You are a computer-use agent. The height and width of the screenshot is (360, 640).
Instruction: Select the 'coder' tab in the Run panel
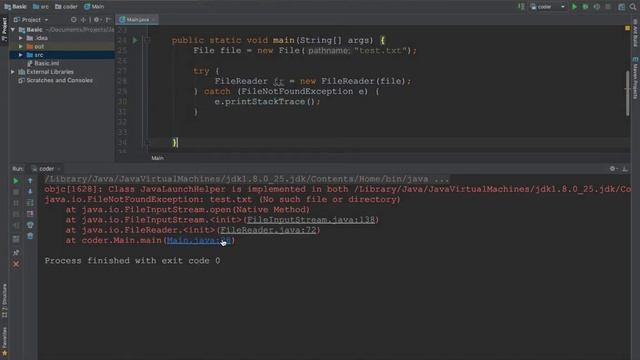click(x=46, y=169)
